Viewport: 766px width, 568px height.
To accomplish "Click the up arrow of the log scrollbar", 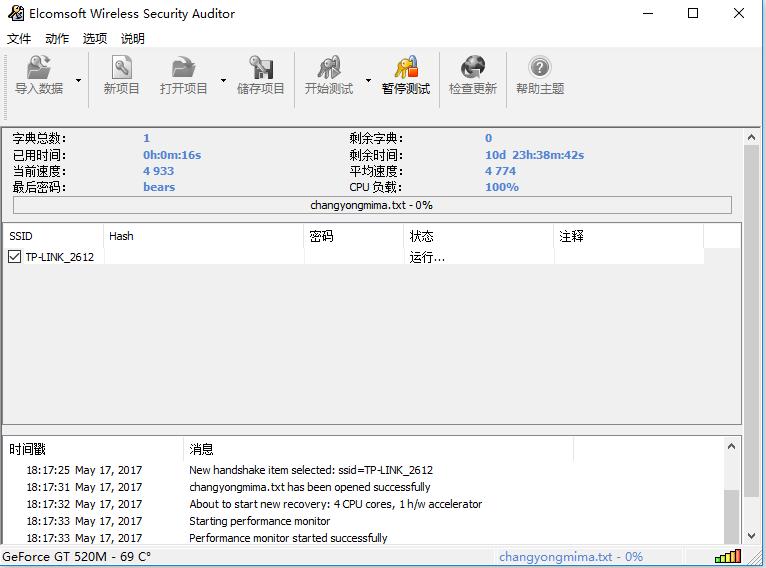I will click(x=731, y=446).
